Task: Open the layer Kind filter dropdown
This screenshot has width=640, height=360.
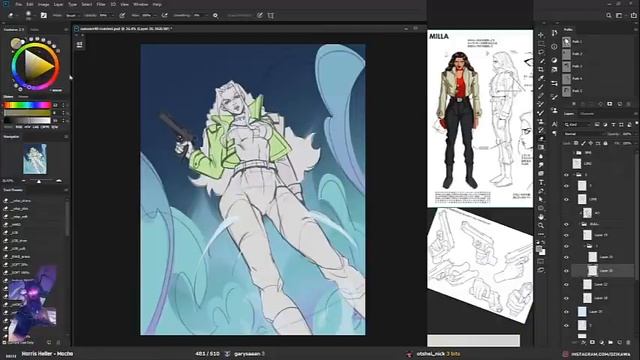Action: (x=577, y=124)
